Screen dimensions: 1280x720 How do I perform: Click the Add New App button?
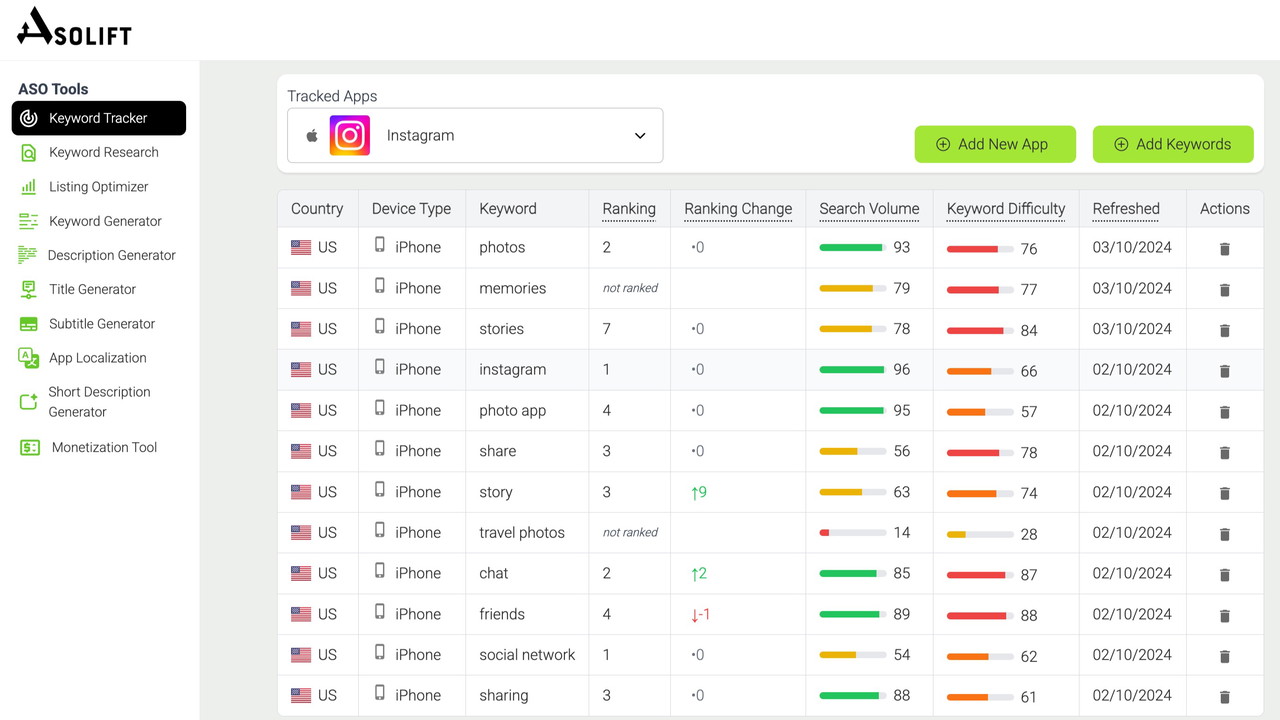tap(995, 144)
